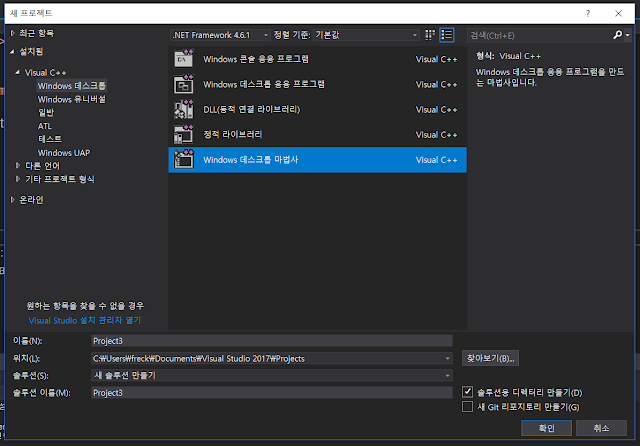Select the 일반 category
640x446 pixels.
46,112
